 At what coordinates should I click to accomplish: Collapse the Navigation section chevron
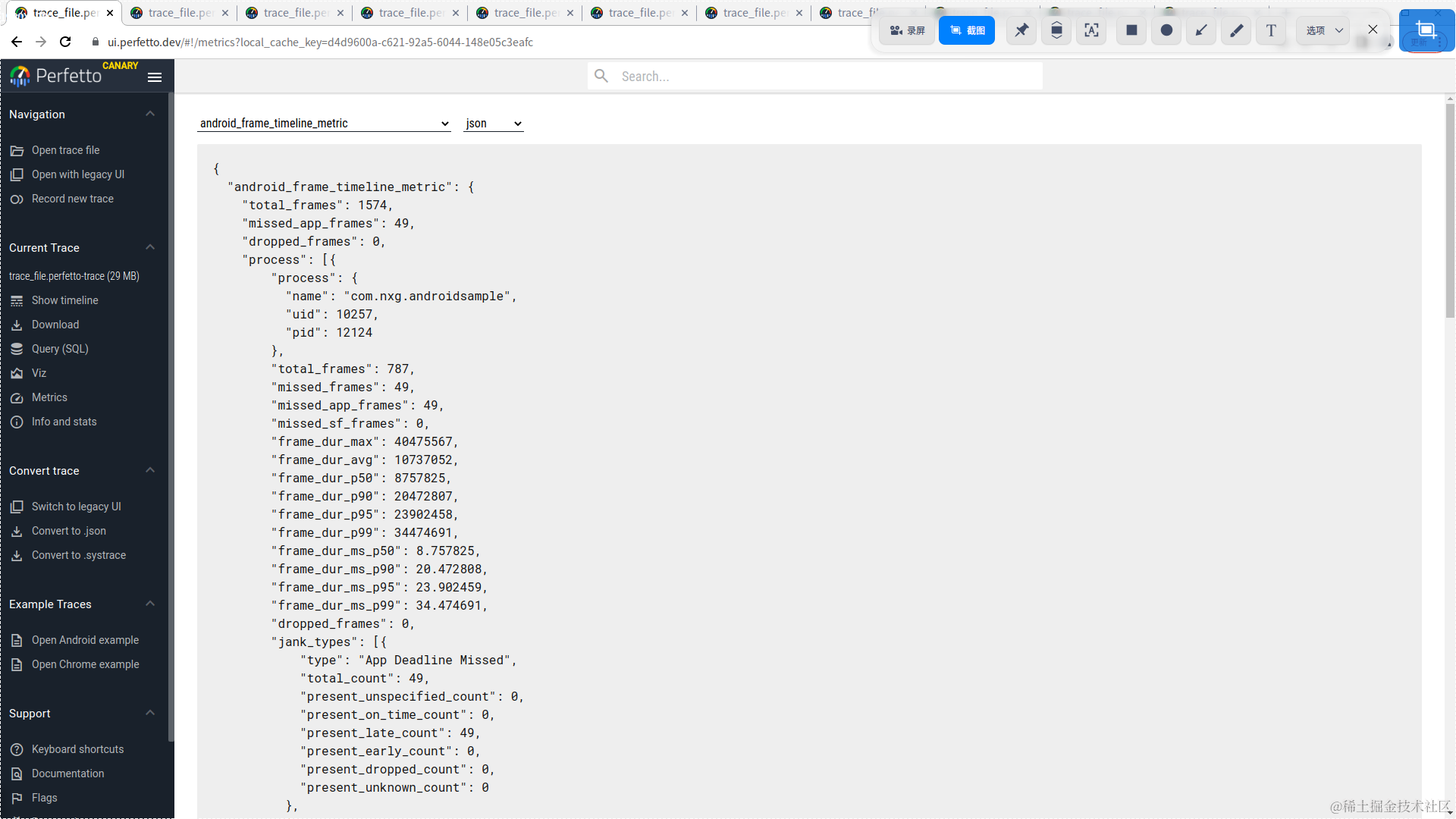[149, 113]
